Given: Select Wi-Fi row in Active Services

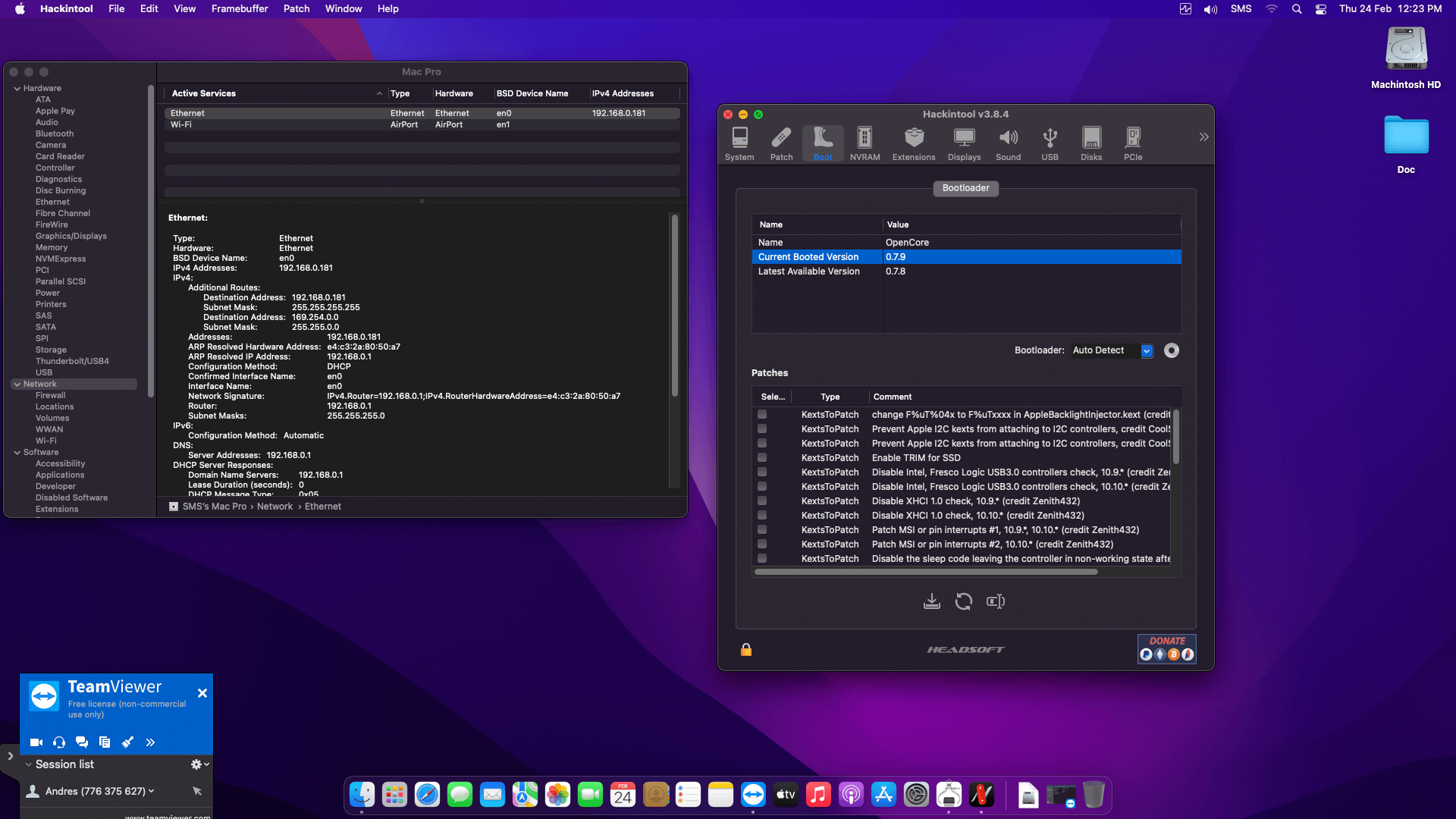Looking at the screenshot, I should click(422, 124).
